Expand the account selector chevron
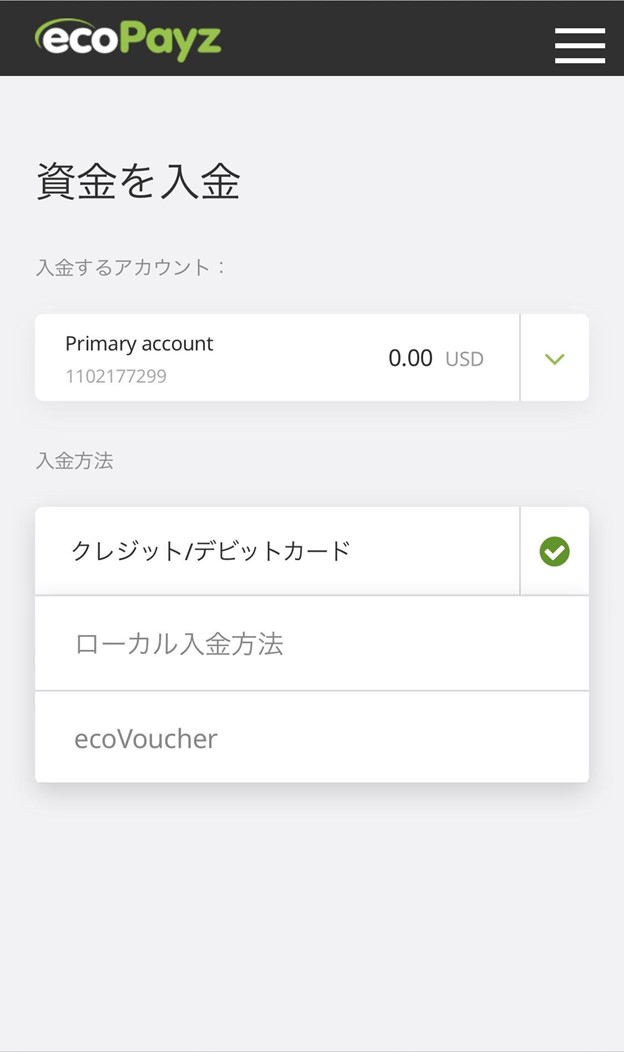The image size is (624, 1052). point(554,358)
